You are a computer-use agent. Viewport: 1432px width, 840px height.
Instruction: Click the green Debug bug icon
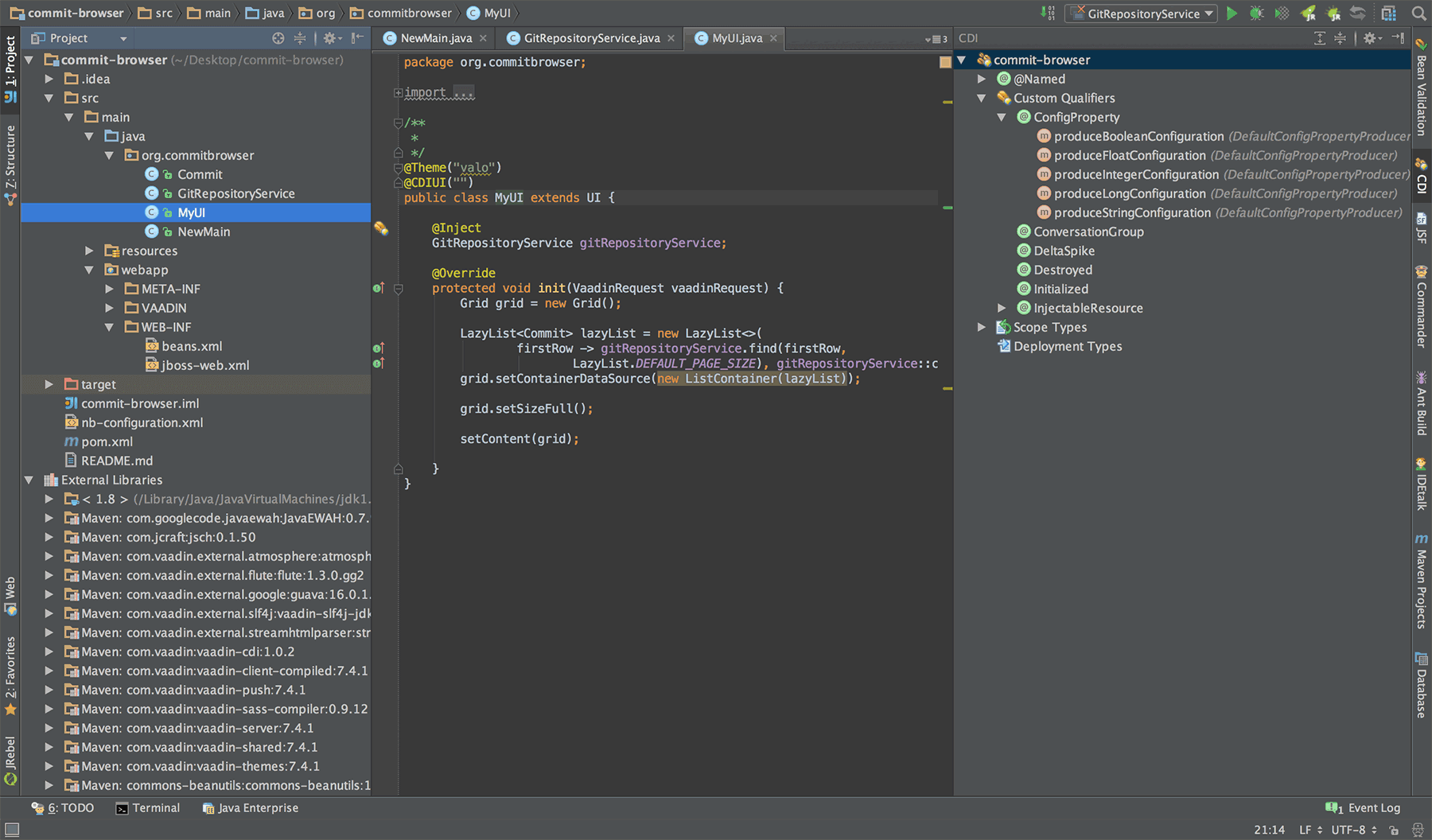1256,14
